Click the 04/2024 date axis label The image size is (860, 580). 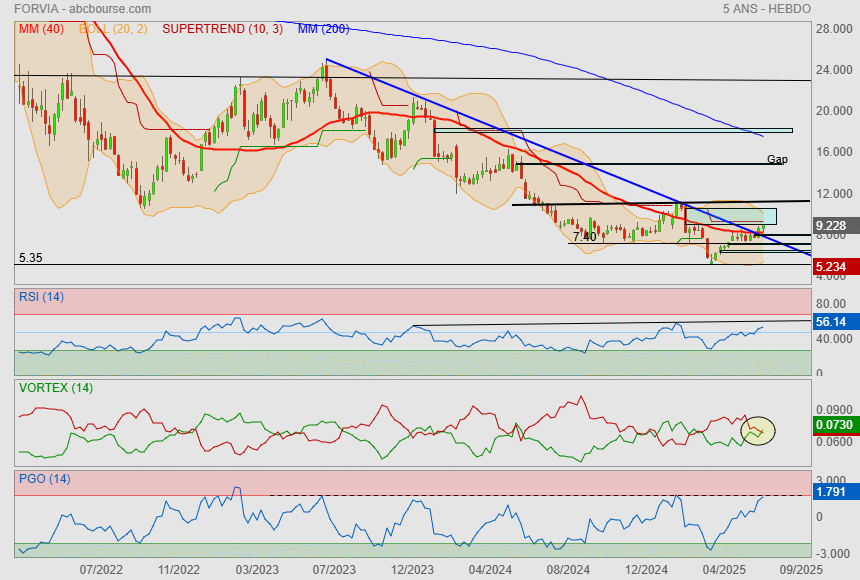(x=490, y=570)
